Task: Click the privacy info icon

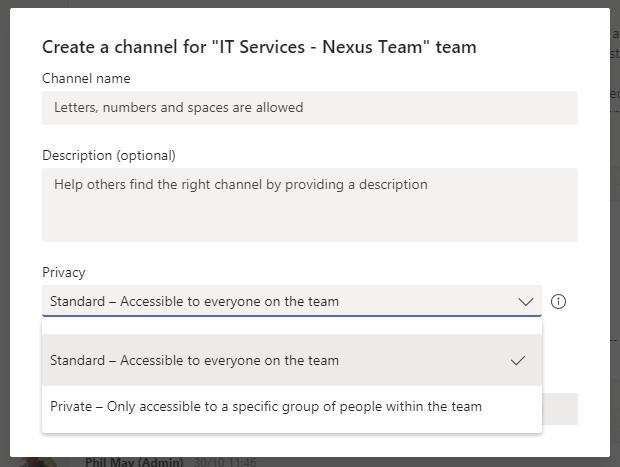Action: (x=558, y=302)
